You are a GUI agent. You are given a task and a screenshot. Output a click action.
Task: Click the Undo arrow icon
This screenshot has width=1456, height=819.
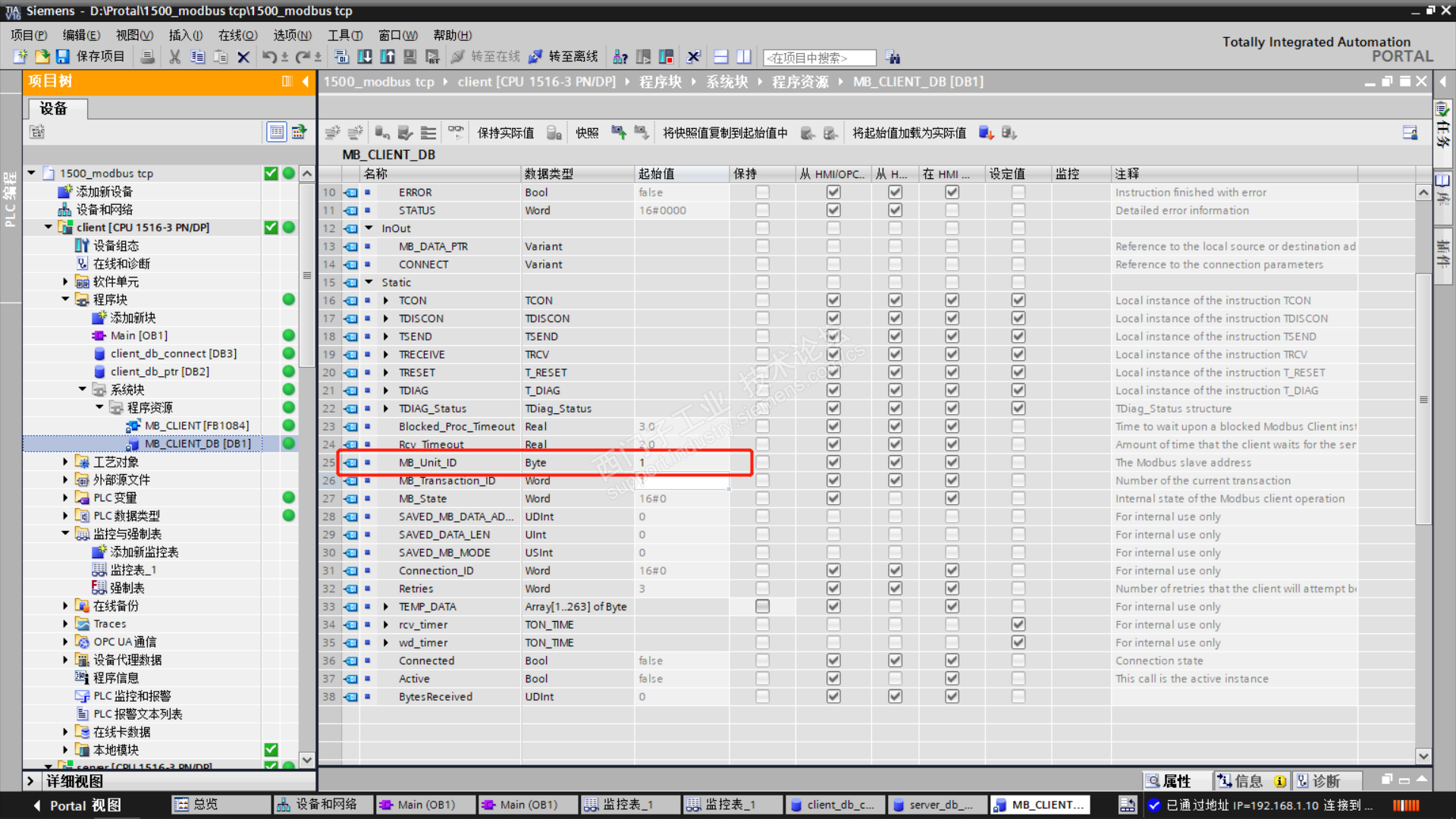click(x=268, y=57)
